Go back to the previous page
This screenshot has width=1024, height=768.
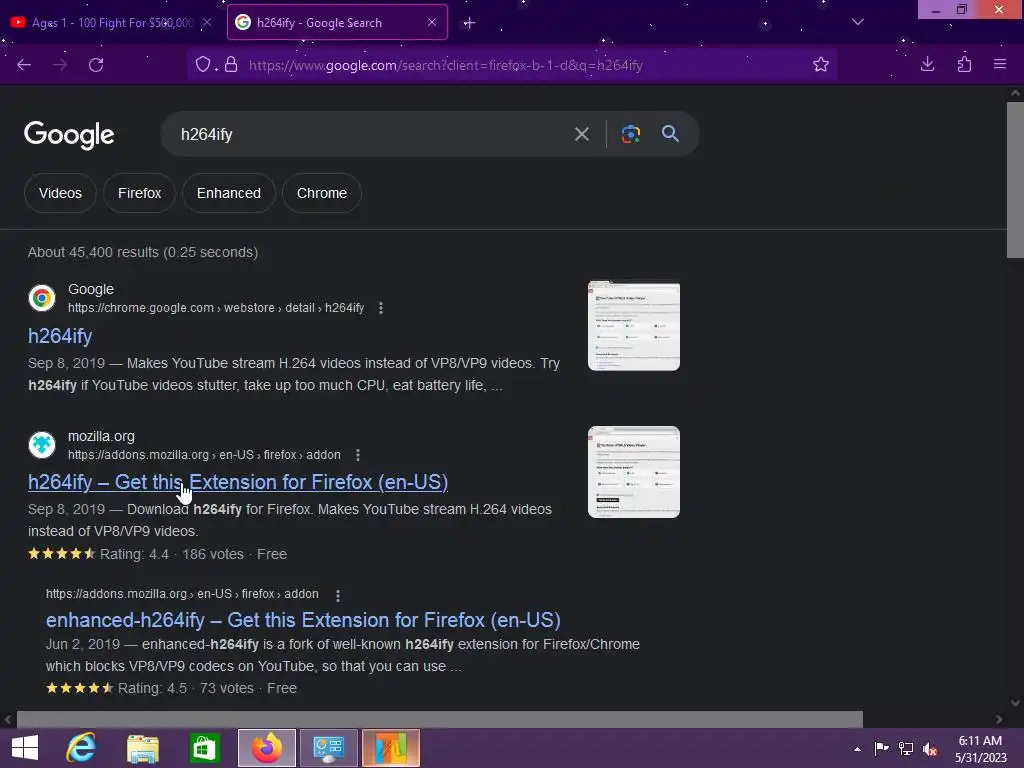[x=24, y=65]
